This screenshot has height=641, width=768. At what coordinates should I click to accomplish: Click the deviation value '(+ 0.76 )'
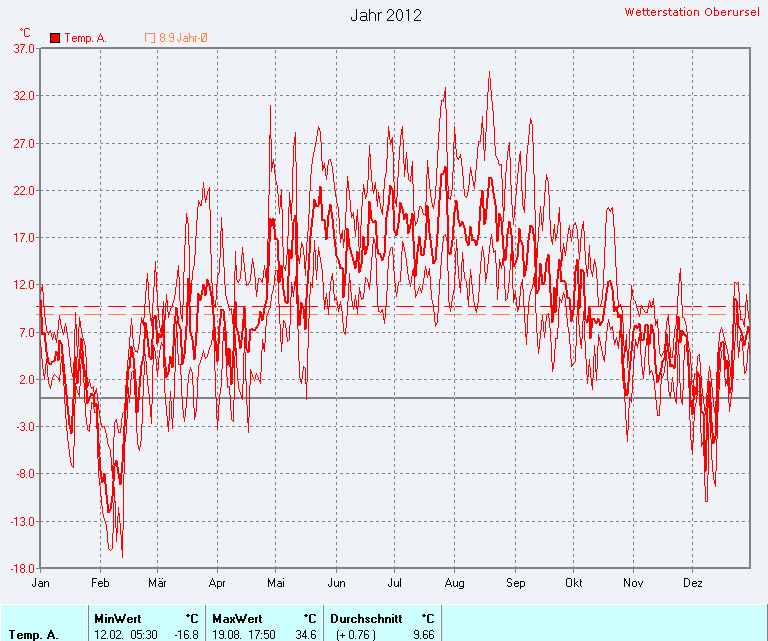[x=356, y=635]
